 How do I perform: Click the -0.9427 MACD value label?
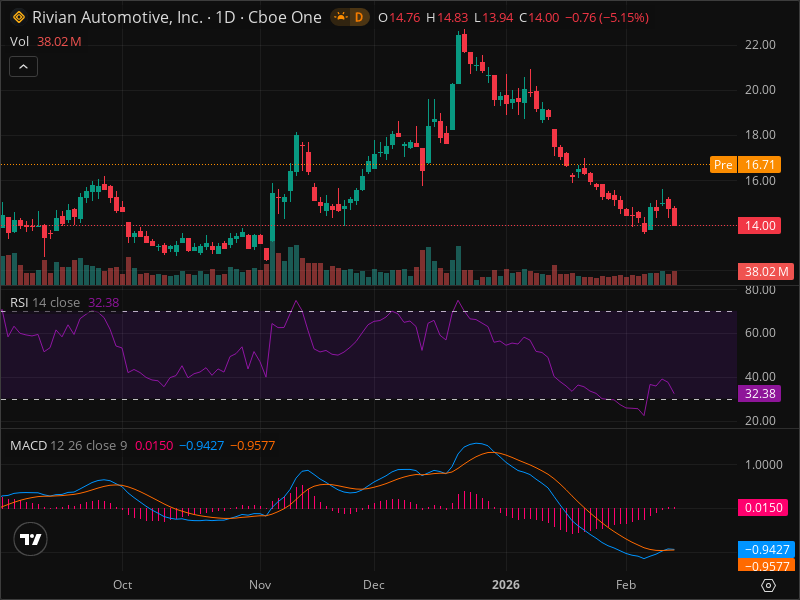pyautogui.click(x=766, y=549)
